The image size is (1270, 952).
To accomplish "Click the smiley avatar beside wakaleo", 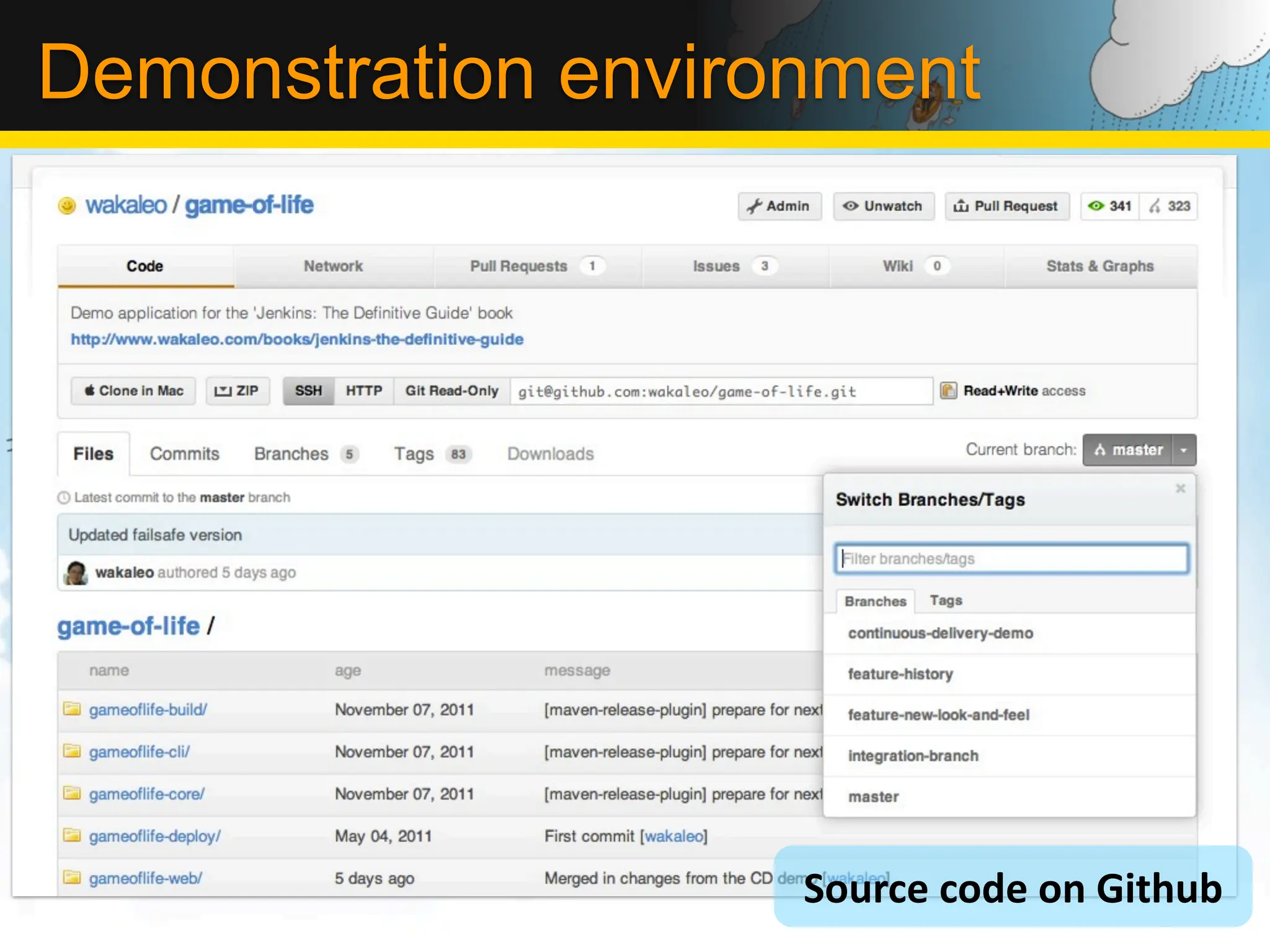I will point(67,205).
